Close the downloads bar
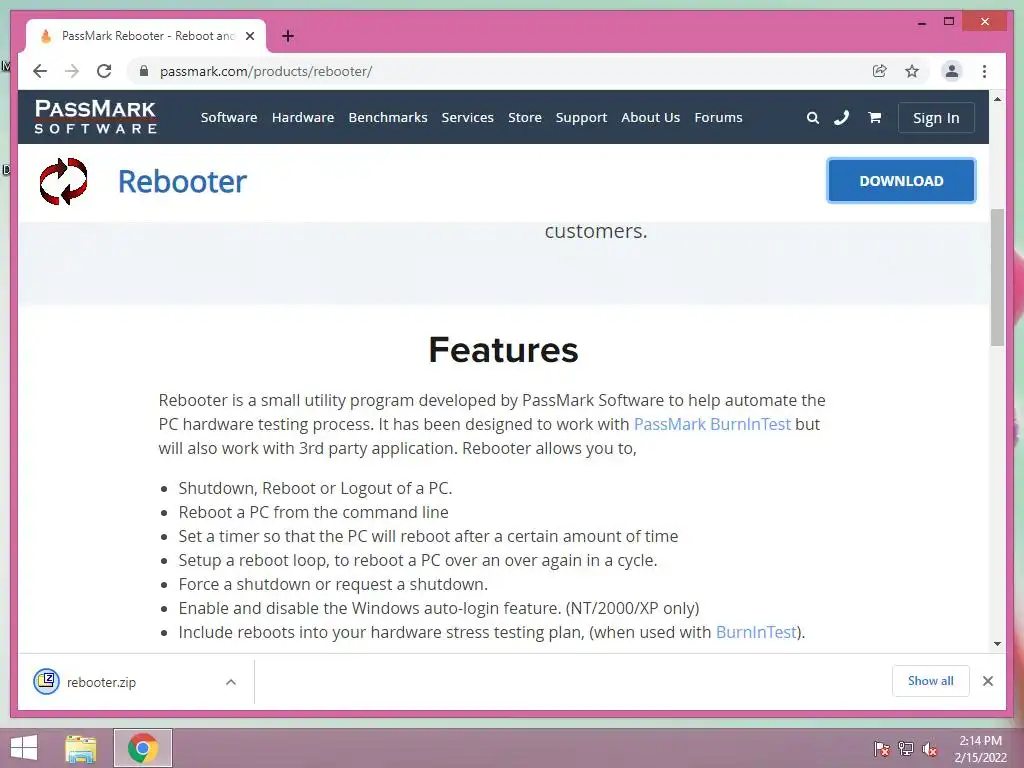 [988, 681]
